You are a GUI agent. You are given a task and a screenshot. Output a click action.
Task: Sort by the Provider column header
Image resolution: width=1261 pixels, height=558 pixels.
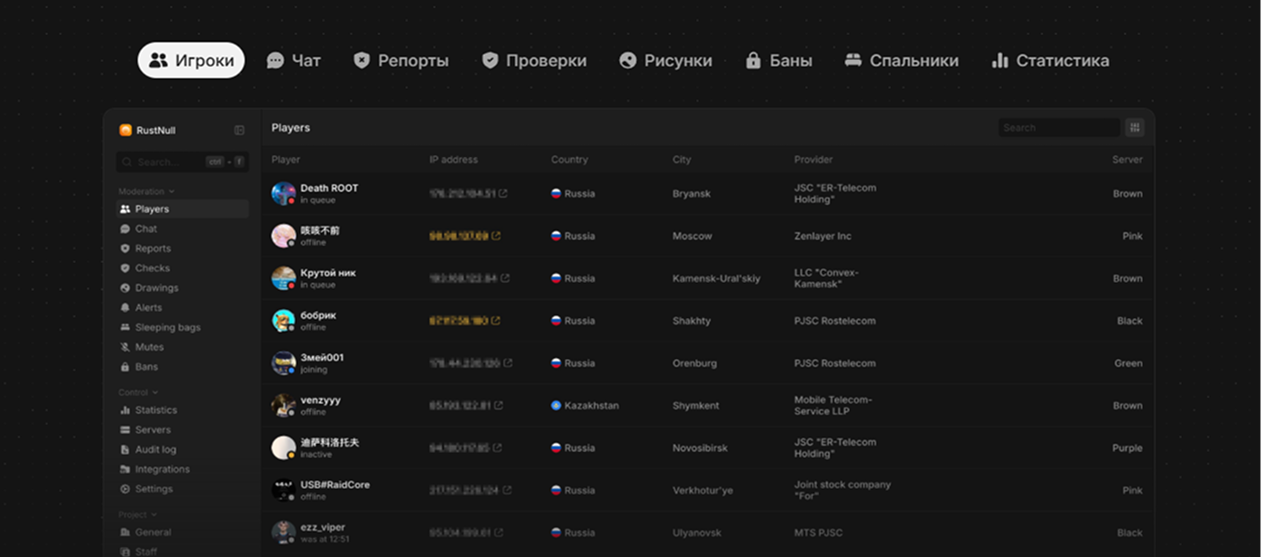tap(814, 160)
